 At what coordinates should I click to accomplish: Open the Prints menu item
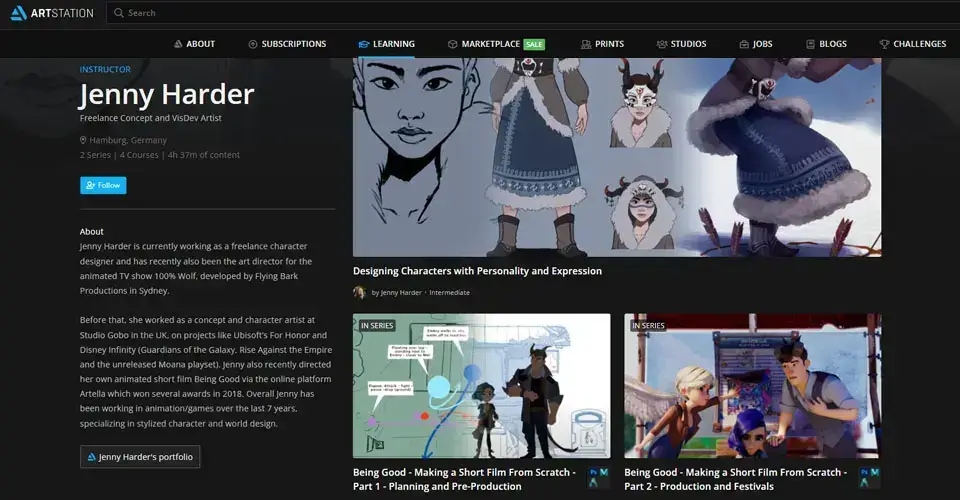(602, 44)
